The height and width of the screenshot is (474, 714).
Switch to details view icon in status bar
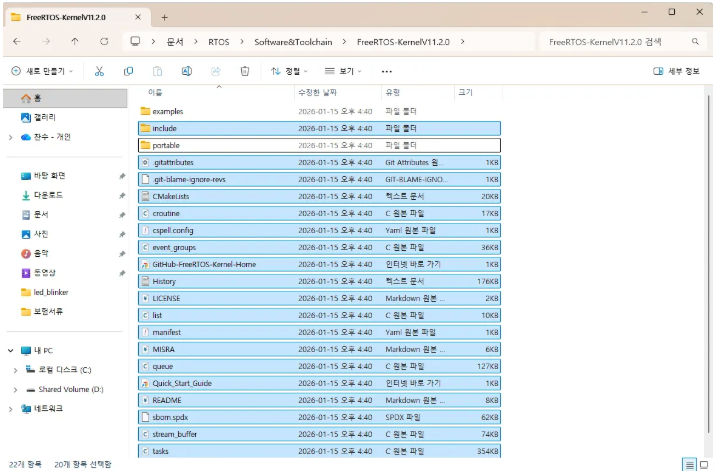pos(690,464)
